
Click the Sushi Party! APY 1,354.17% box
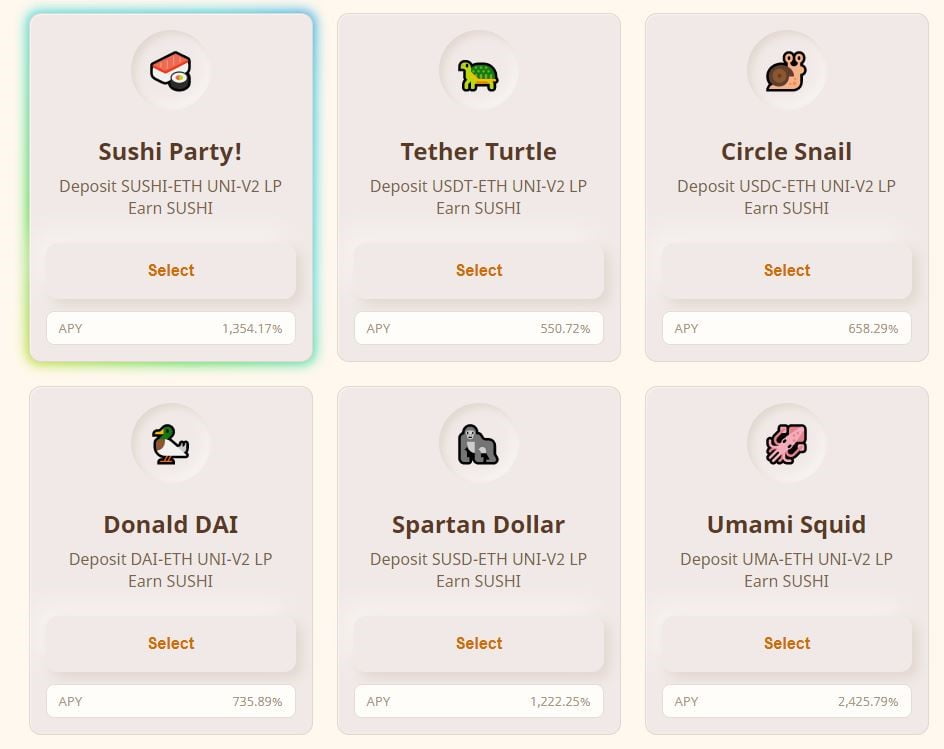171,328
